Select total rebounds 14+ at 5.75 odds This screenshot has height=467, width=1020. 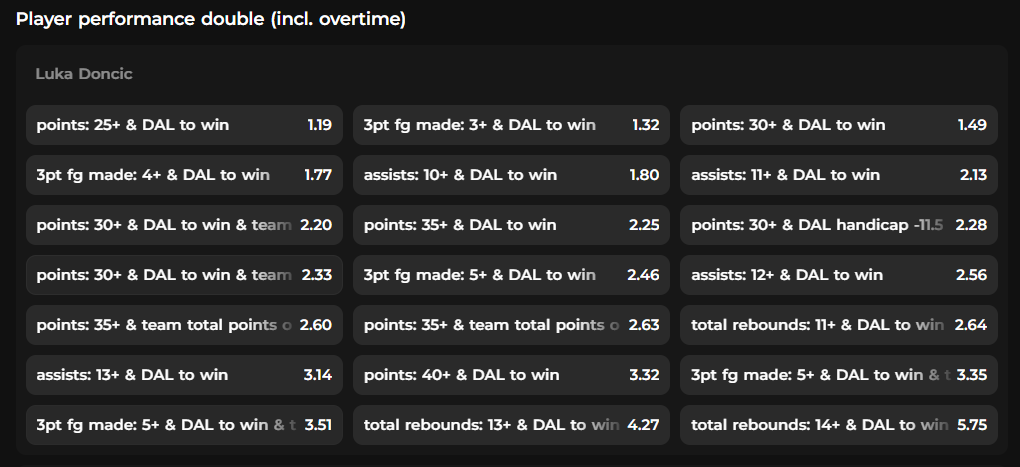point(839,425)
